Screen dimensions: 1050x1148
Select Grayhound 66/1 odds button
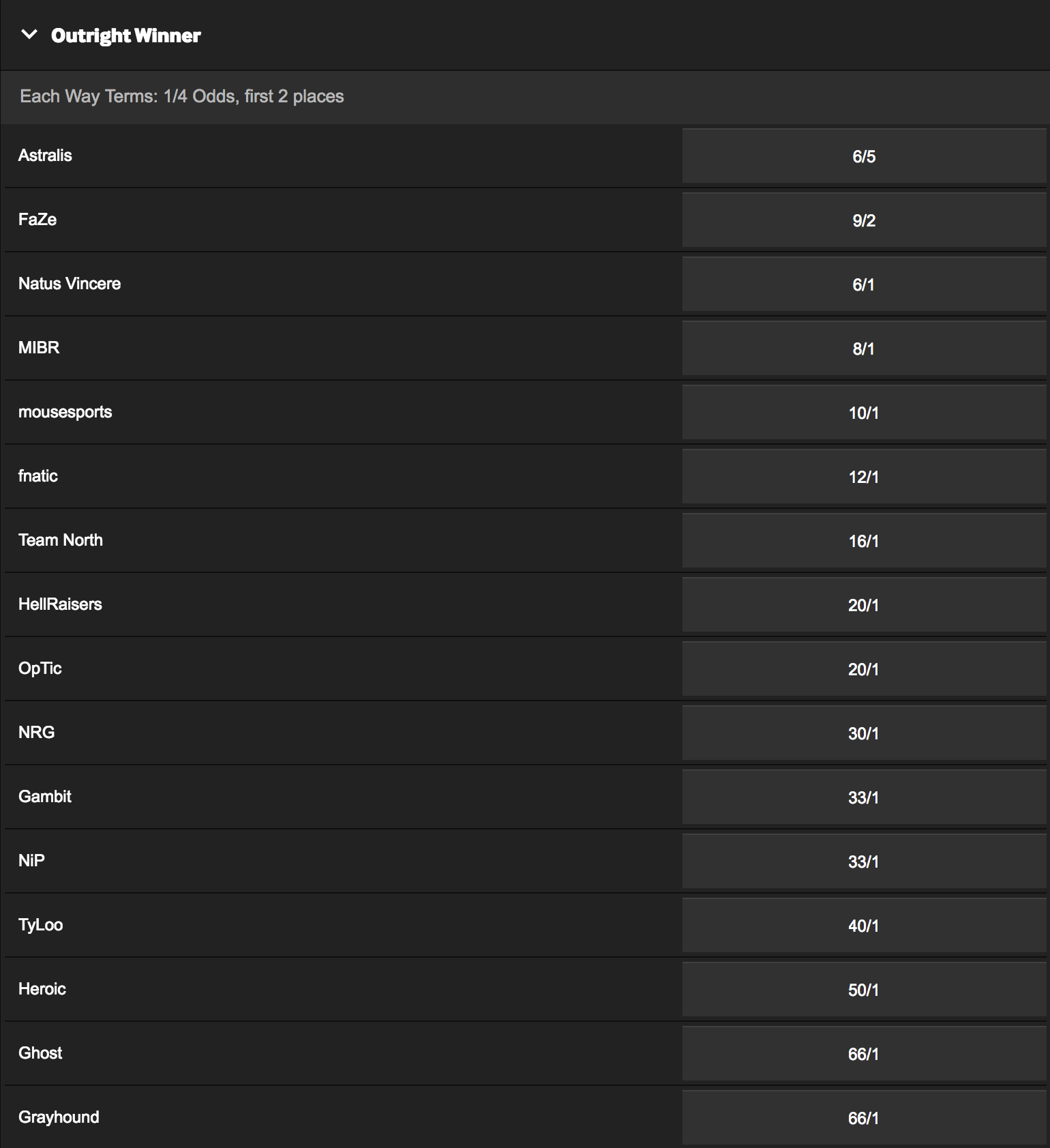[x=864, y=1118]
